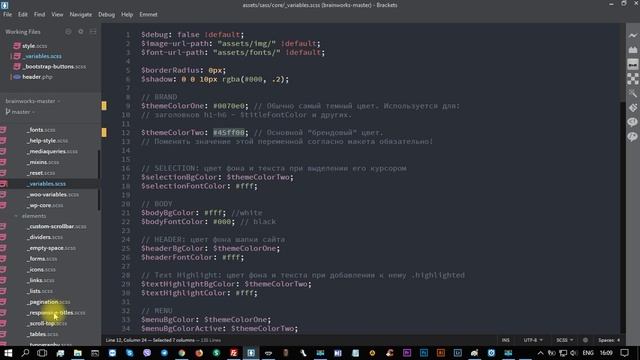Open _mixins.scss in file tree
640x360 pixels.
43,162
